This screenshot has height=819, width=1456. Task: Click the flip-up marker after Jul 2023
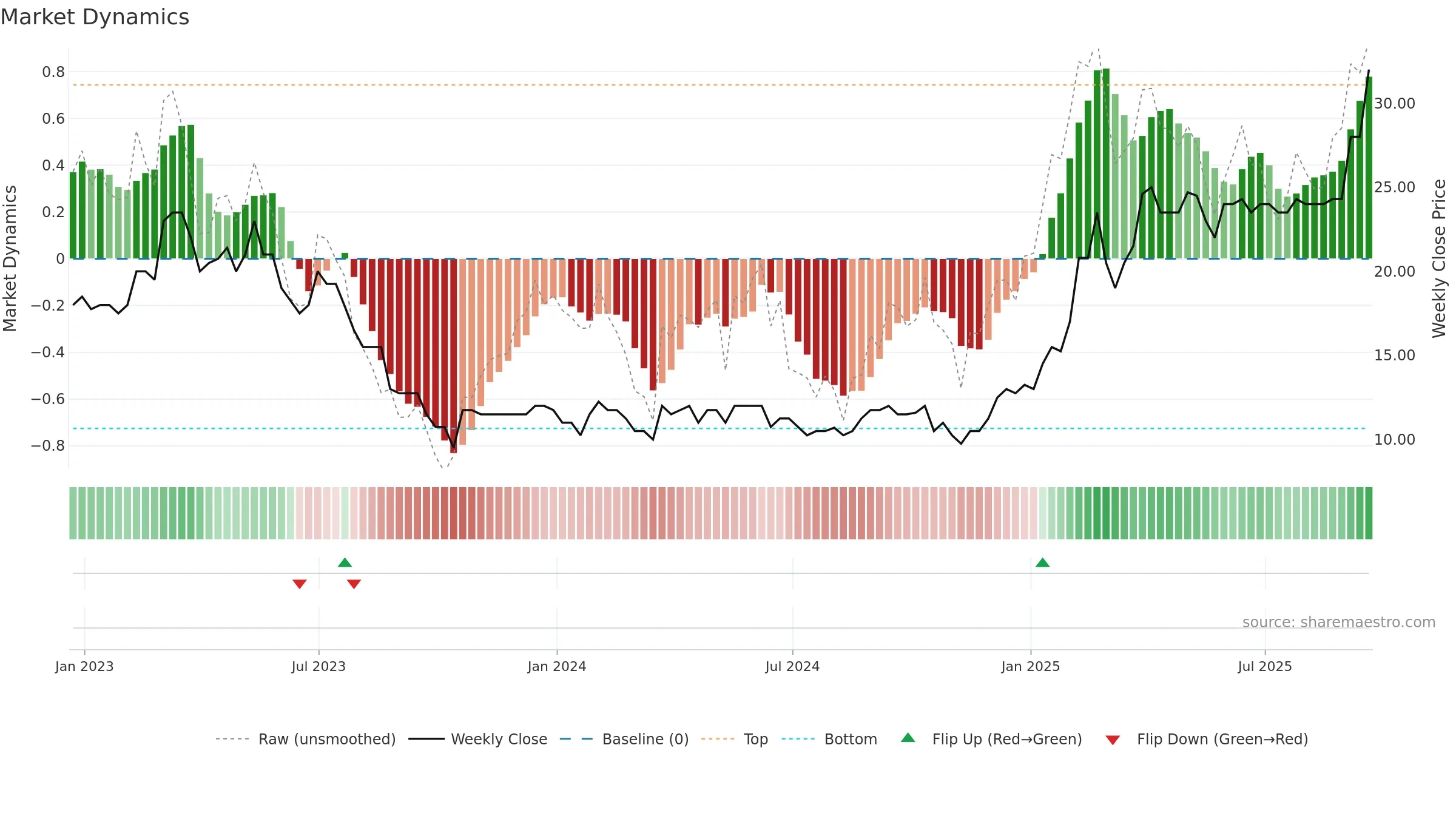click(345, 562)
